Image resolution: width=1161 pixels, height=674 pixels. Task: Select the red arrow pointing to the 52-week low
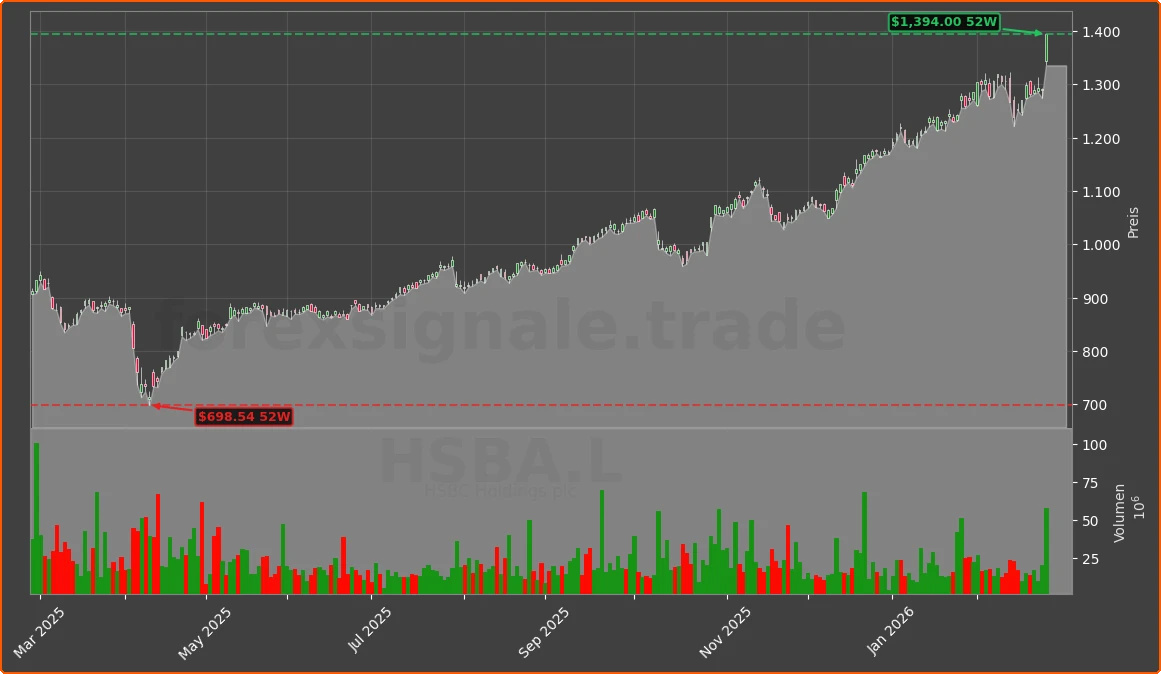[175, 408]
